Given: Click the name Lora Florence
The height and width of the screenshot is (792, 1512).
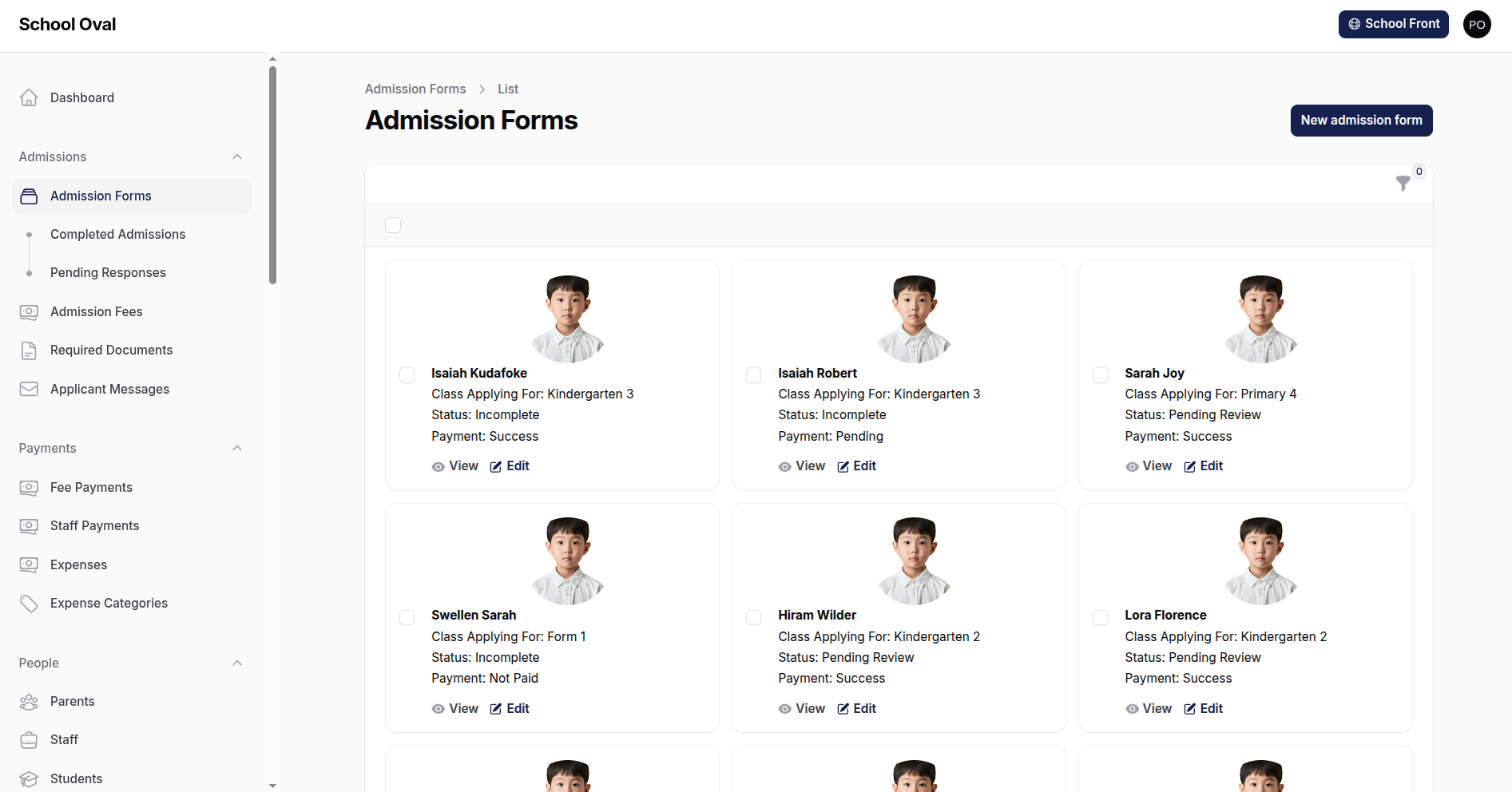Looking at the screenshot, I should [1165, 615].
